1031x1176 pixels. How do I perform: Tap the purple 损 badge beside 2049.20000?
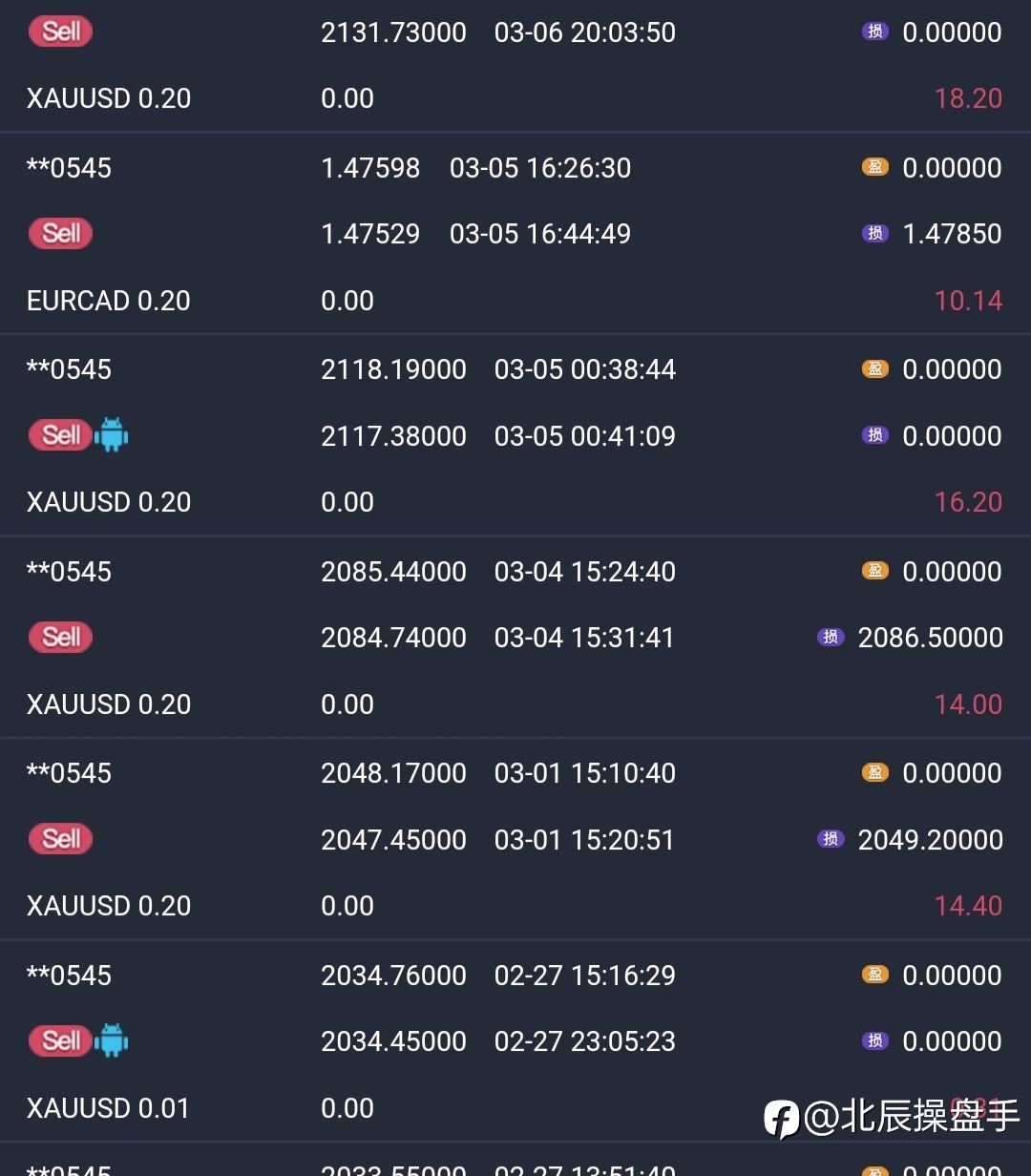[831, 839]
